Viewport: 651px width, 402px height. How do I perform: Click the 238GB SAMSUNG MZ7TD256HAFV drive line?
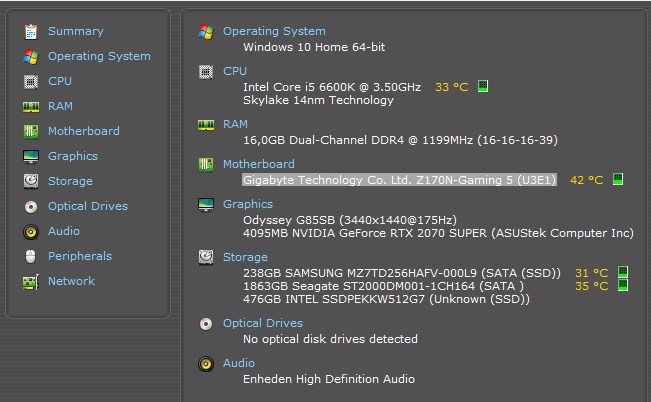(401, 273)
